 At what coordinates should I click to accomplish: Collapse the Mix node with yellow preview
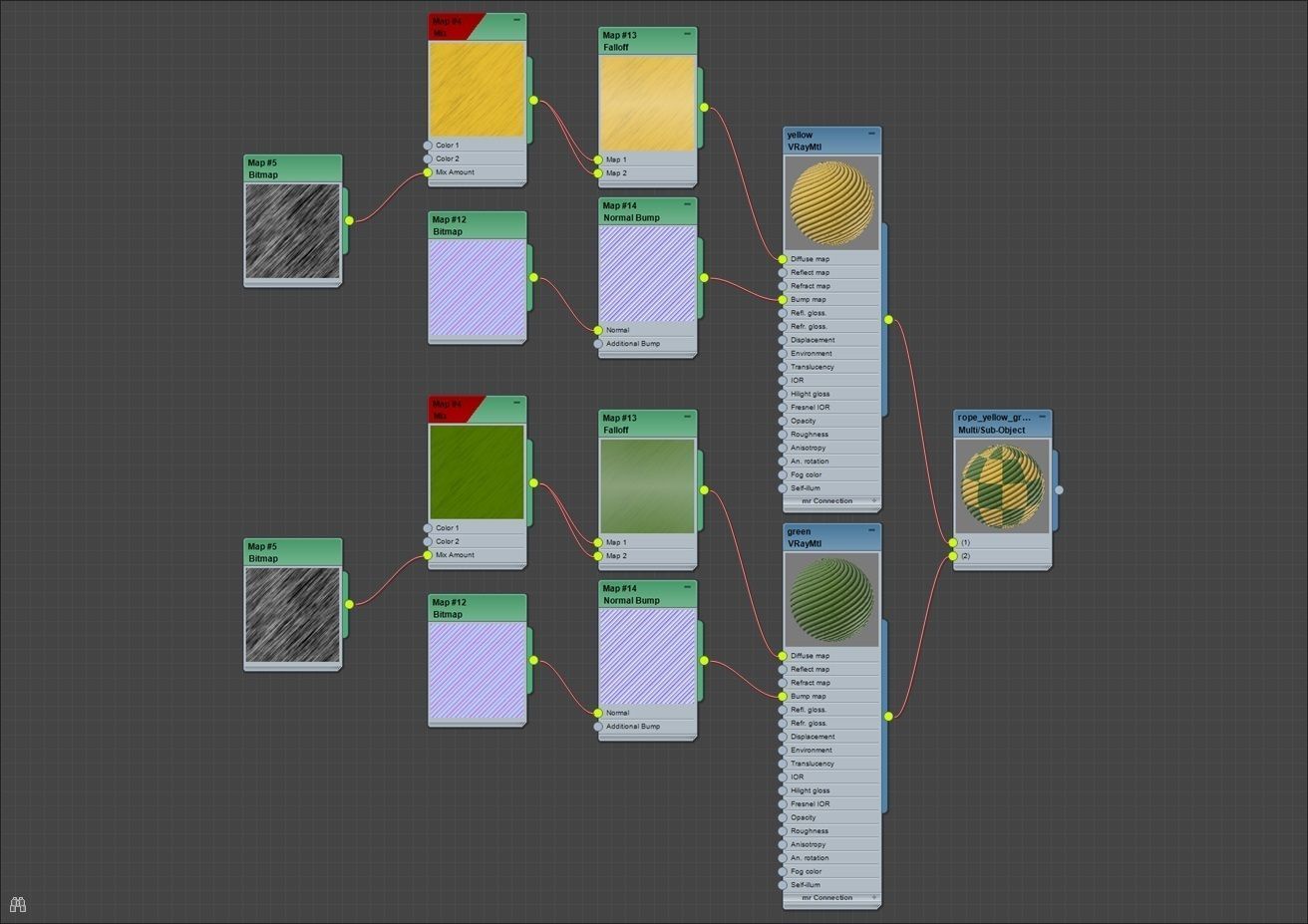coord(516,20)
